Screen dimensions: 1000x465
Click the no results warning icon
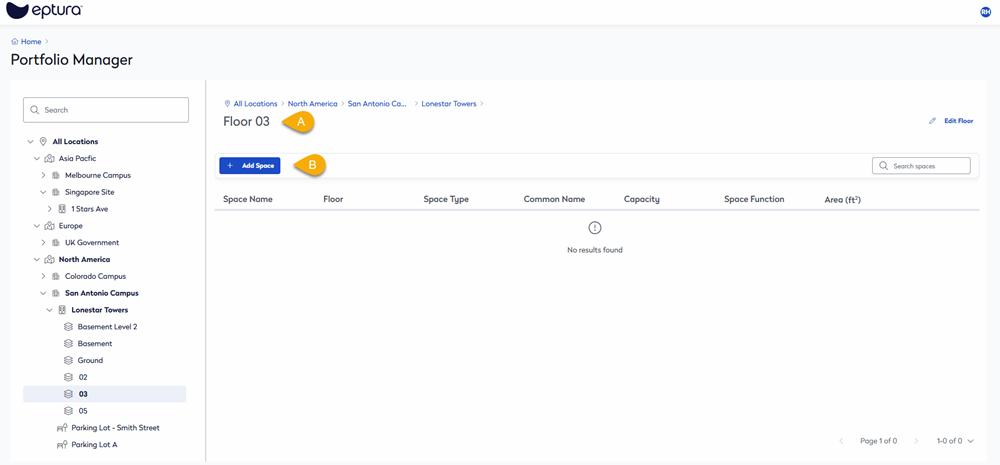[594, 228]
